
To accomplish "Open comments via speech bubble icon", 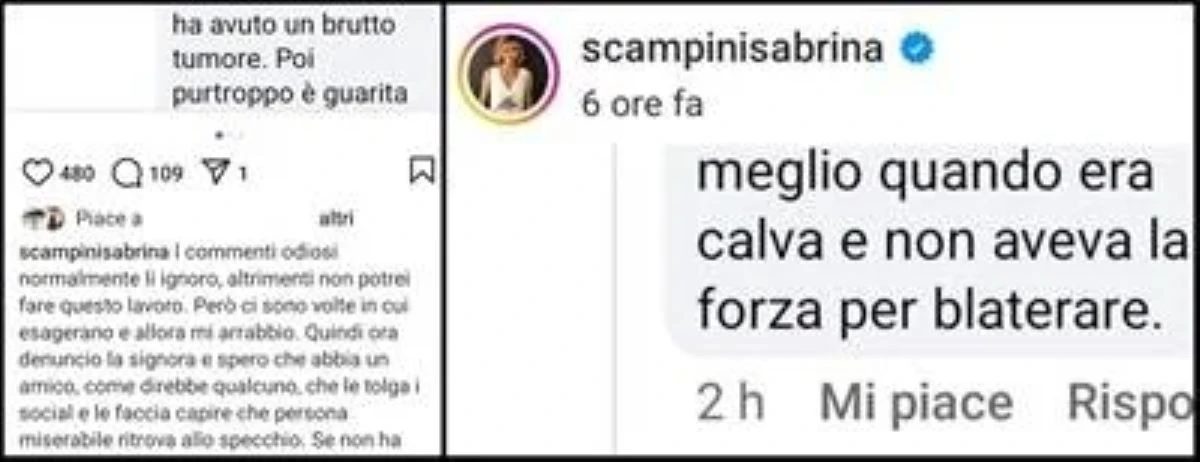I will pyautogui.click(x=126, y=173).
